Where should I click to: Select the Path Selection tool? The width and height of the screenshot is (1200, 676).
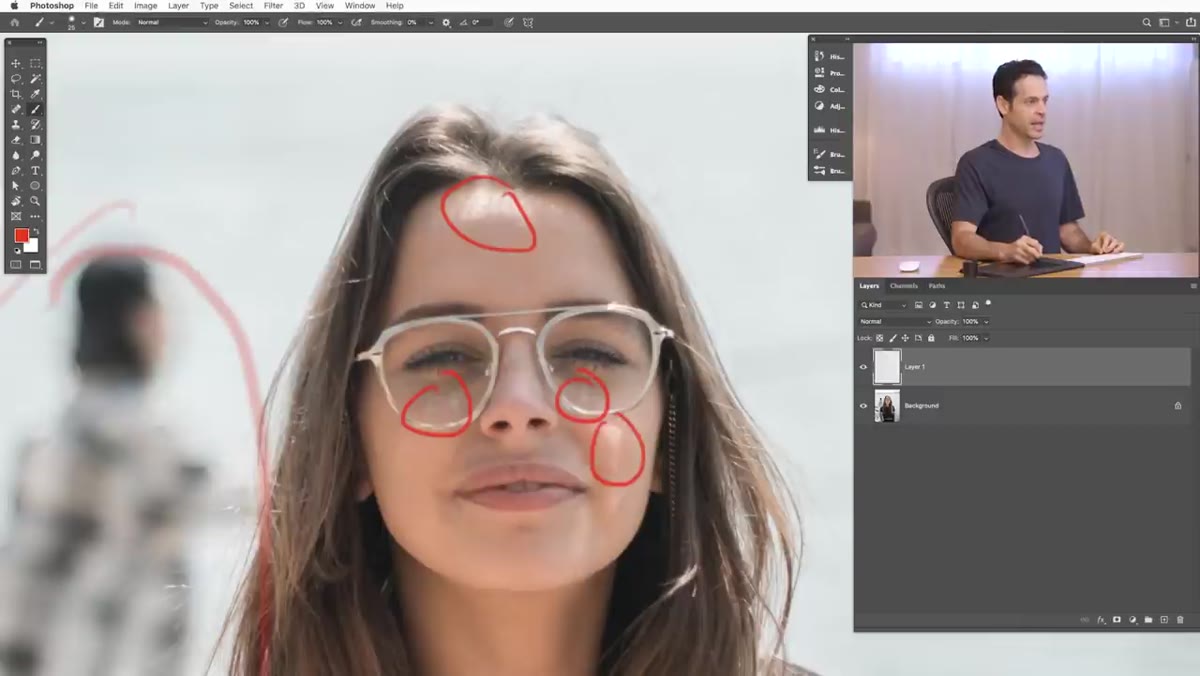[x=16, y=185]
